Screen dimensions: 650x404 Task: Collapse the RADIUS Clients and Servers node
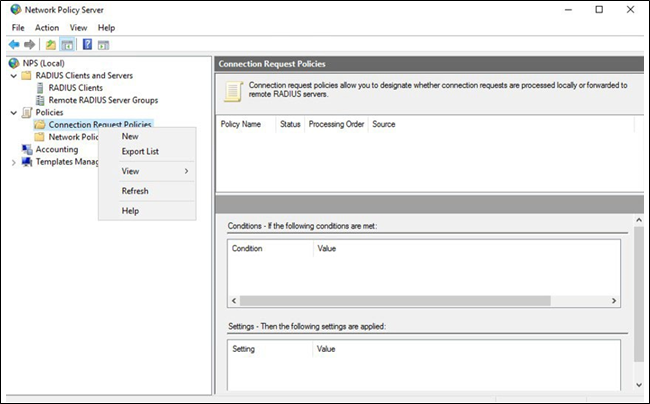(x=14, y=76)
